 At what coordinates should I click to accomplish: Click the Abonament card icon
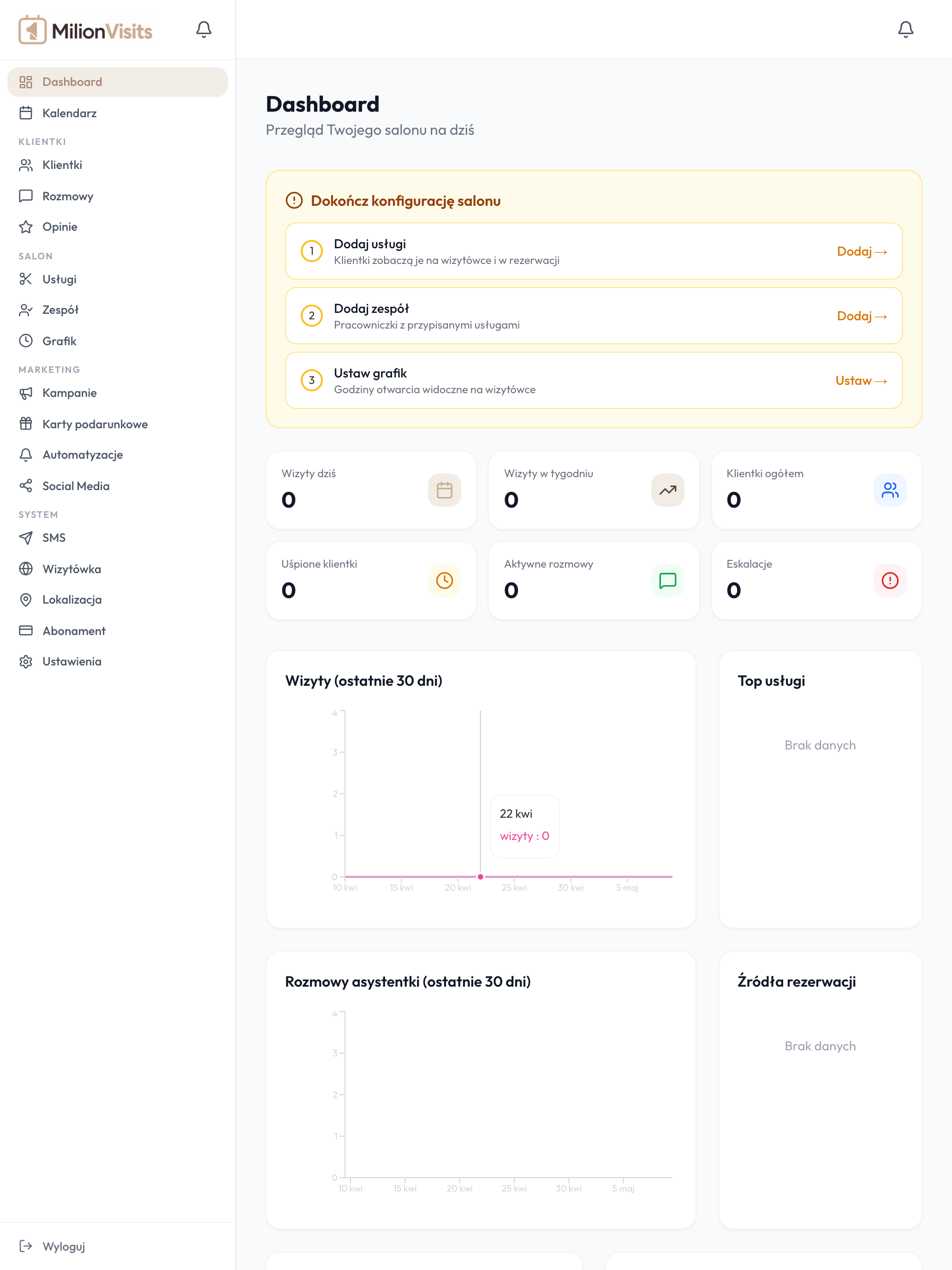coord(26,630)
